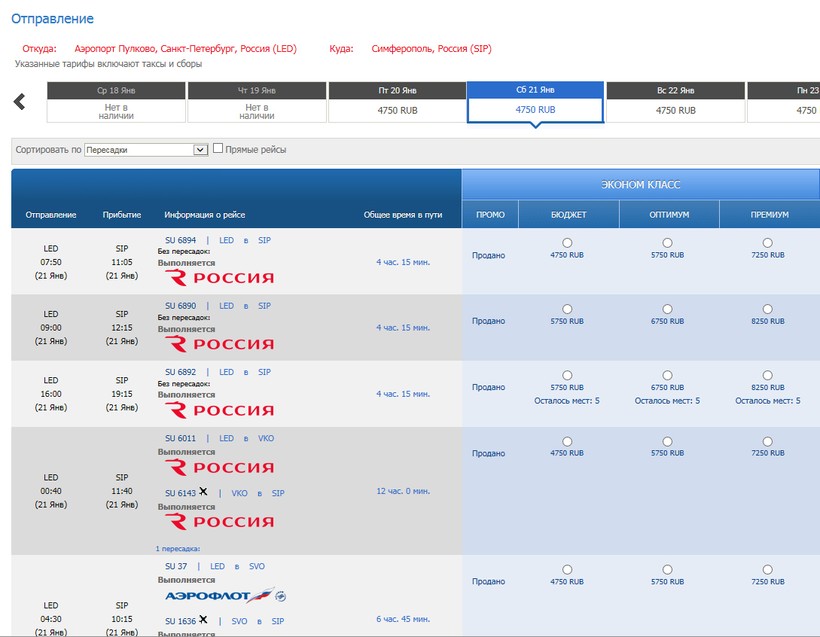Screen dimensions: 820x637
Task: Click the previous dates left arrow
Action: coord(19,102)
